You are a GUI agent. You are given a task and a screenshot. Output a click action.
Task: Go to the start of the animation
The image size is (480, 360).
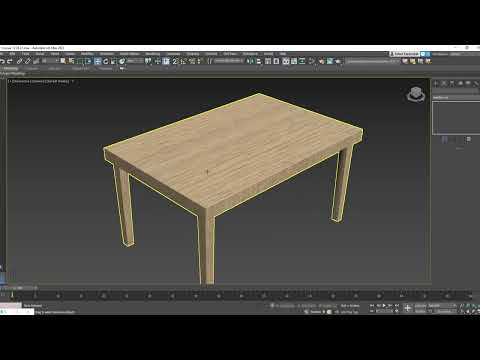372,305
